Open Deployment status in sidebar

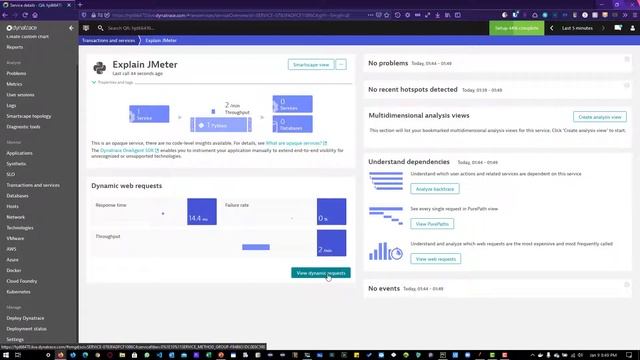27,329
